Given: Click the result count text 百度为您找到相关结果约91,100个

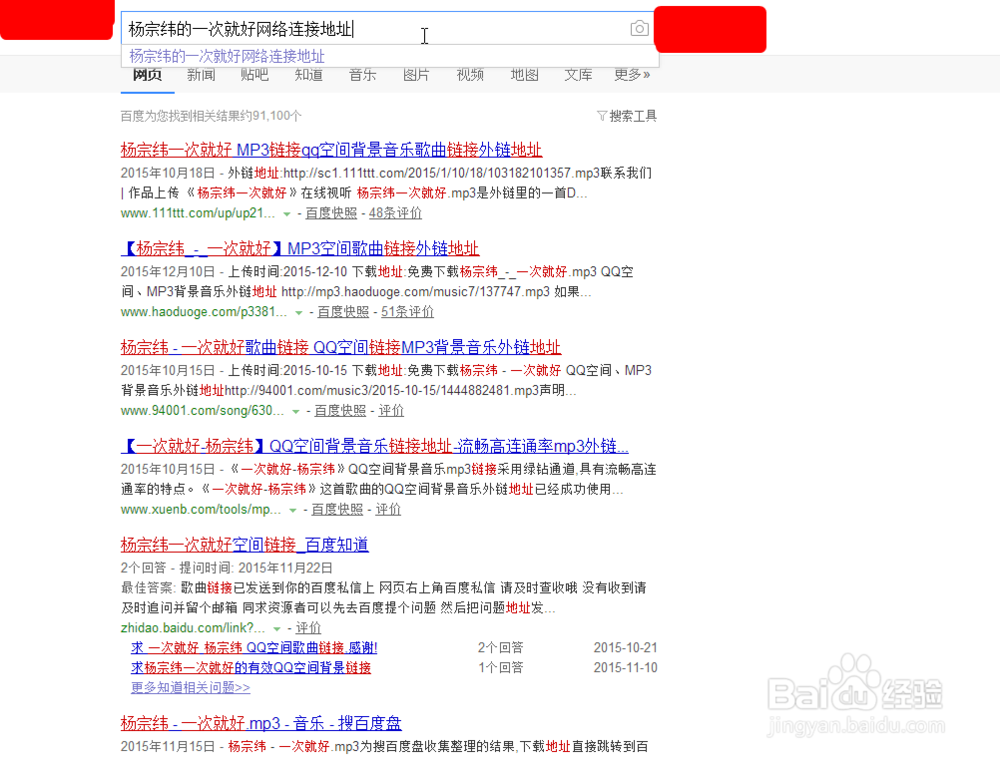Looking at the screenshot, I should (211, 116).
